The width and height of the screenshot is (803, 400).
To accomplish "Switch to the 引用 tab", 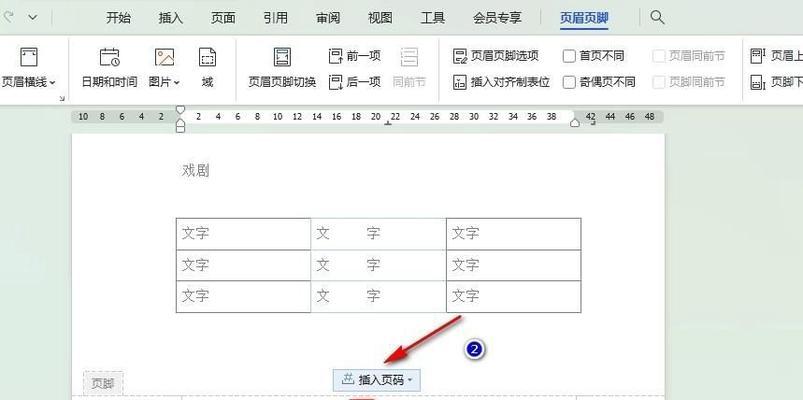I will coord(276,18).
